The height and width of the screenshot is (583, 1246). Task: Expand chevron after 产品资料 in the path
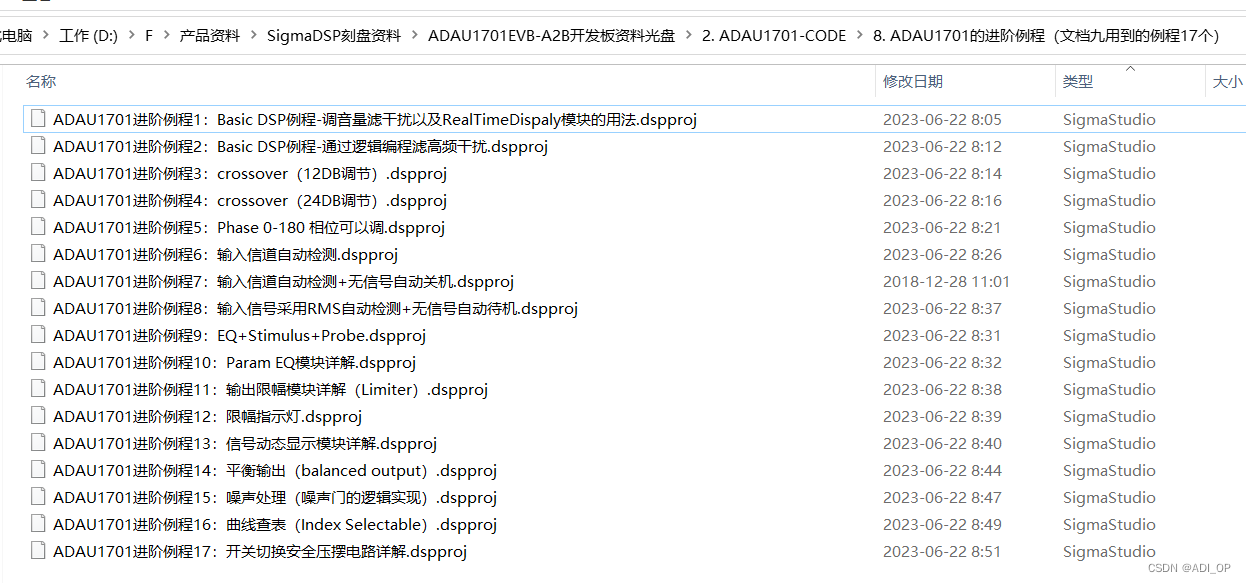click(253, 35)
